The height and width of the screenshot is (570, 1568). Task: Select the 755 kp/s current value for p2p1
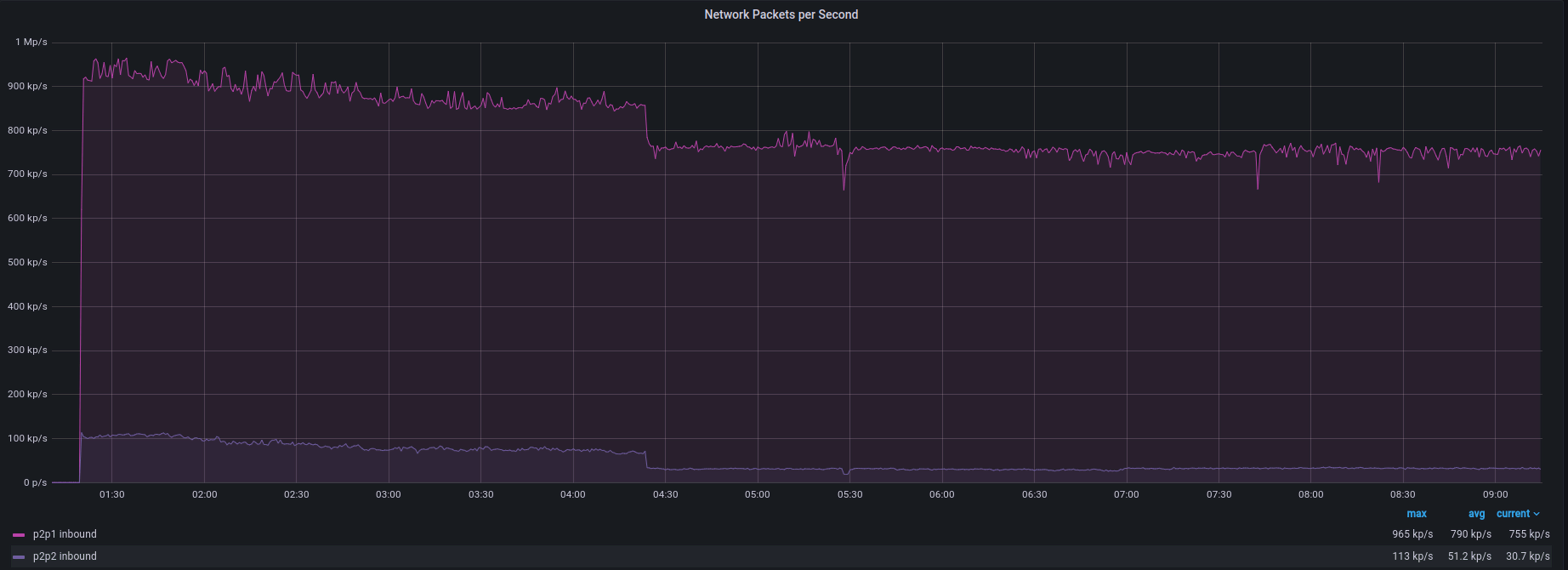[1529, 534]
